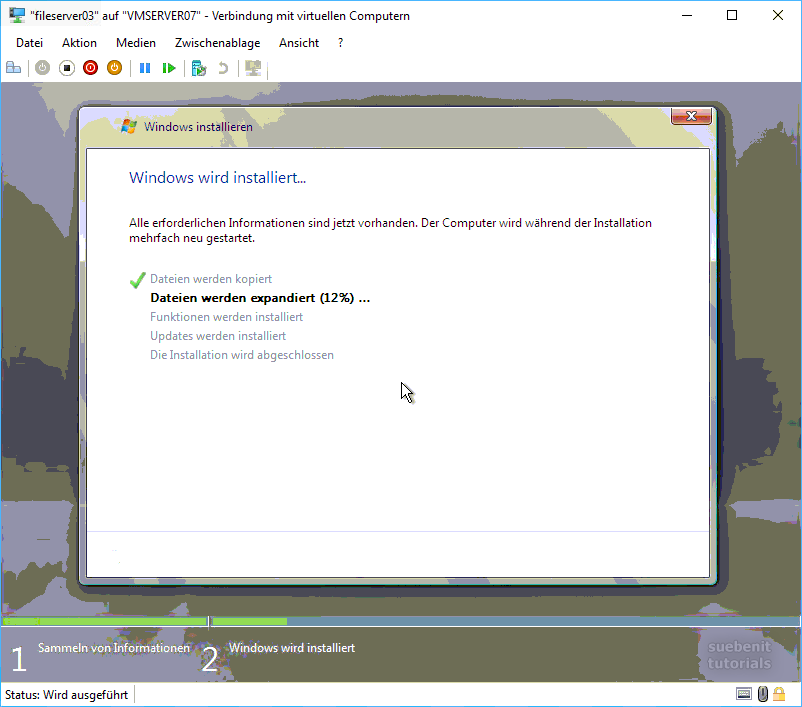Click the green checkmark beside Dateien werden kopiert
The width and height of the screenshot is (802, 707).
pyautogui.click(x=138, y=280)
